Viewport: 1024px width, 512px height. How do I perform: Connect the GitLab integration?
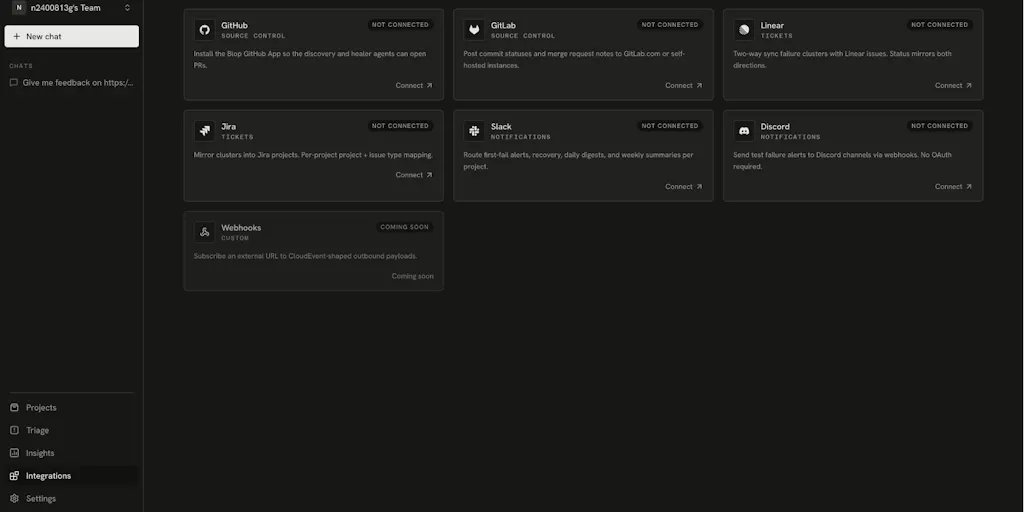(684, 86)
